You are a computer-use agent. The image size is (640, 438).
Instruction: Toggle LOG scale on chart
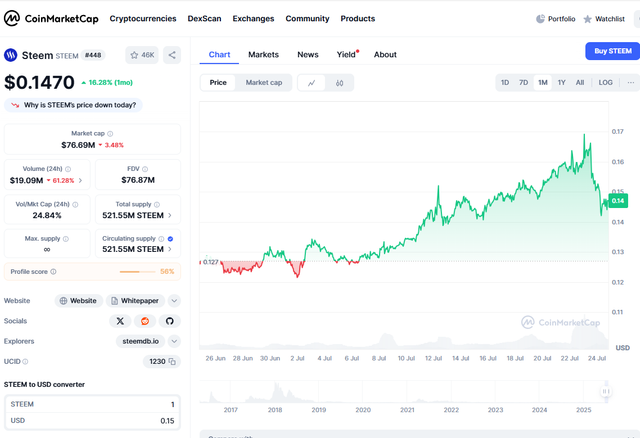[x=605, y=83]
